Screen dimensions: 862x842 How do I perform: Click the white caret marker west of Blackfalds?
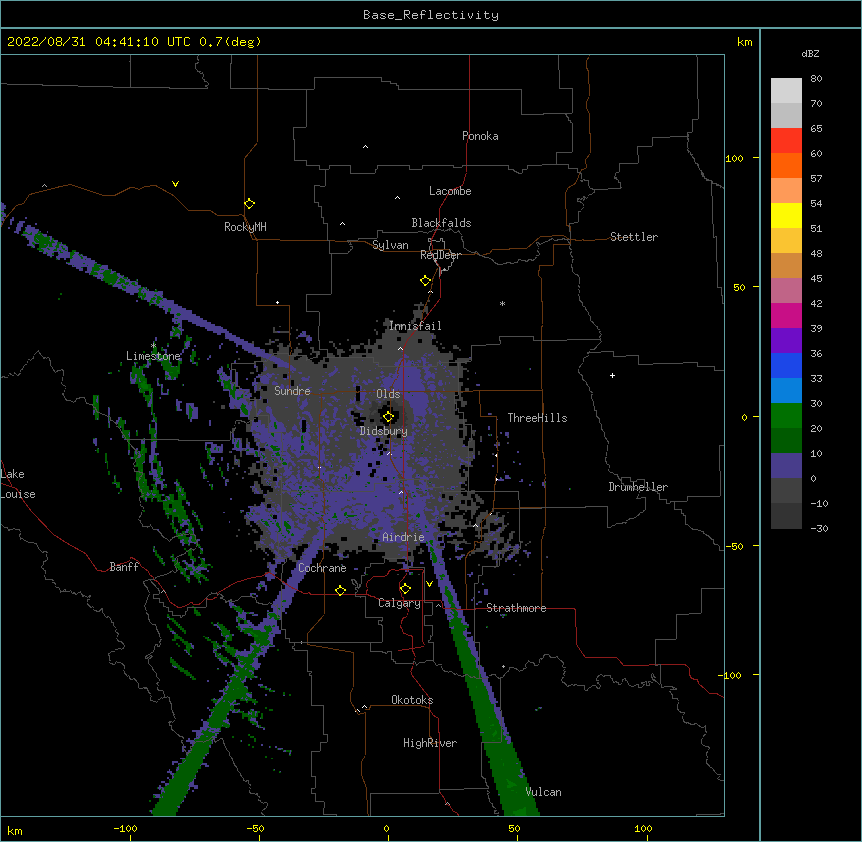tap(342, 224)
